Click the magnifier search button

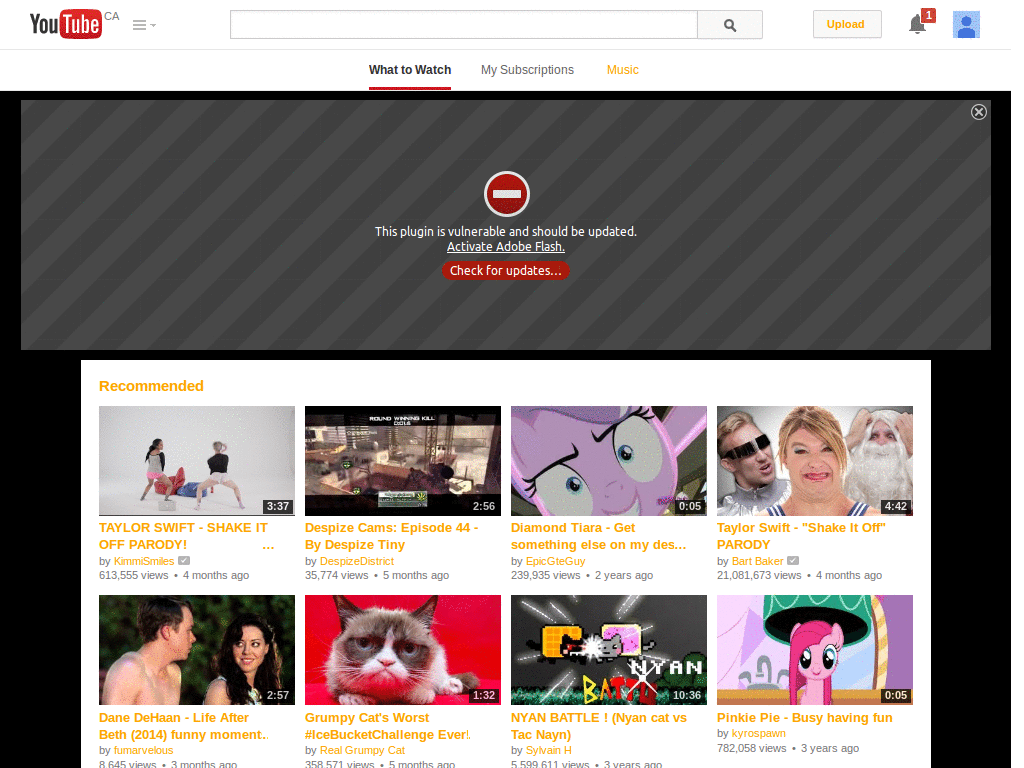coord(730,25)
